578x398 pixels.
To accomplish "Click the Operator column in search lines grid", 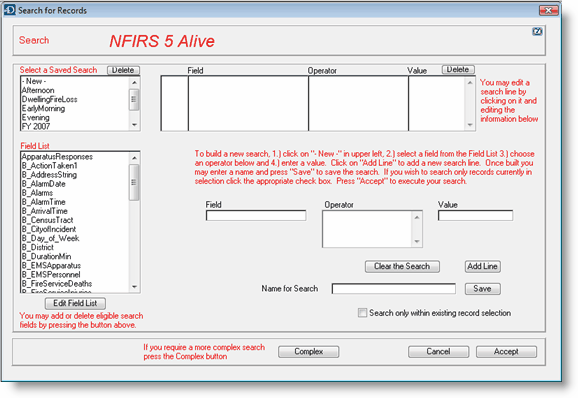I will tap(358, 104).
